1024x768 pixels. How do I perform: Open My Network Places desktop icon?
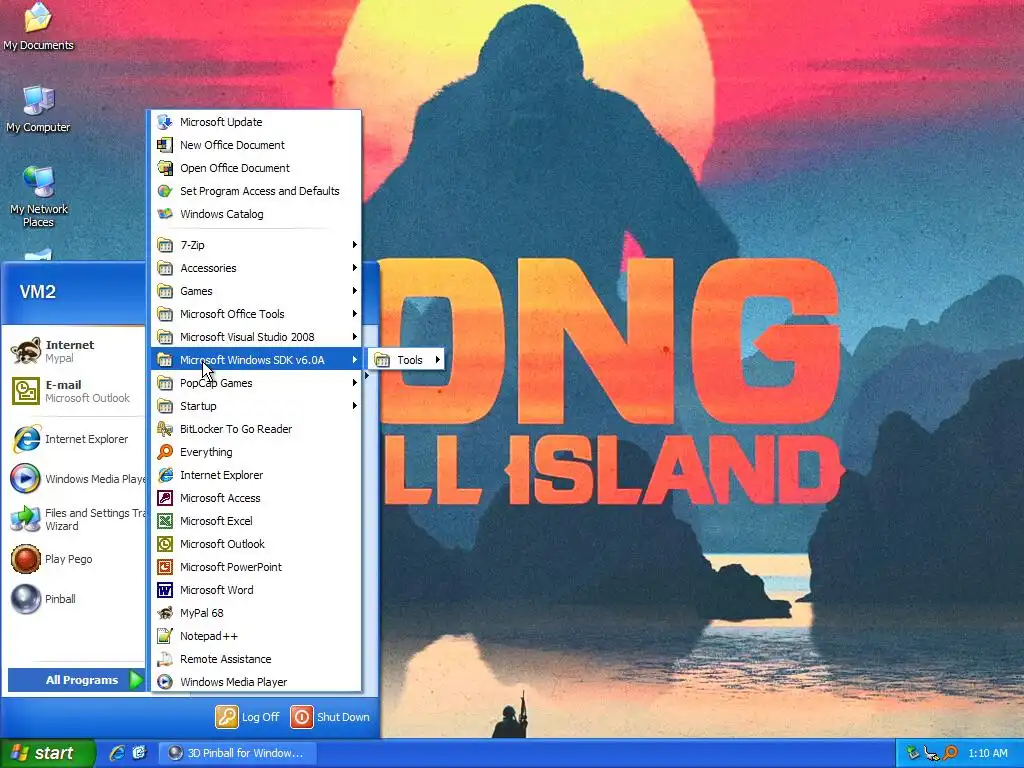(x=38, y=197)
